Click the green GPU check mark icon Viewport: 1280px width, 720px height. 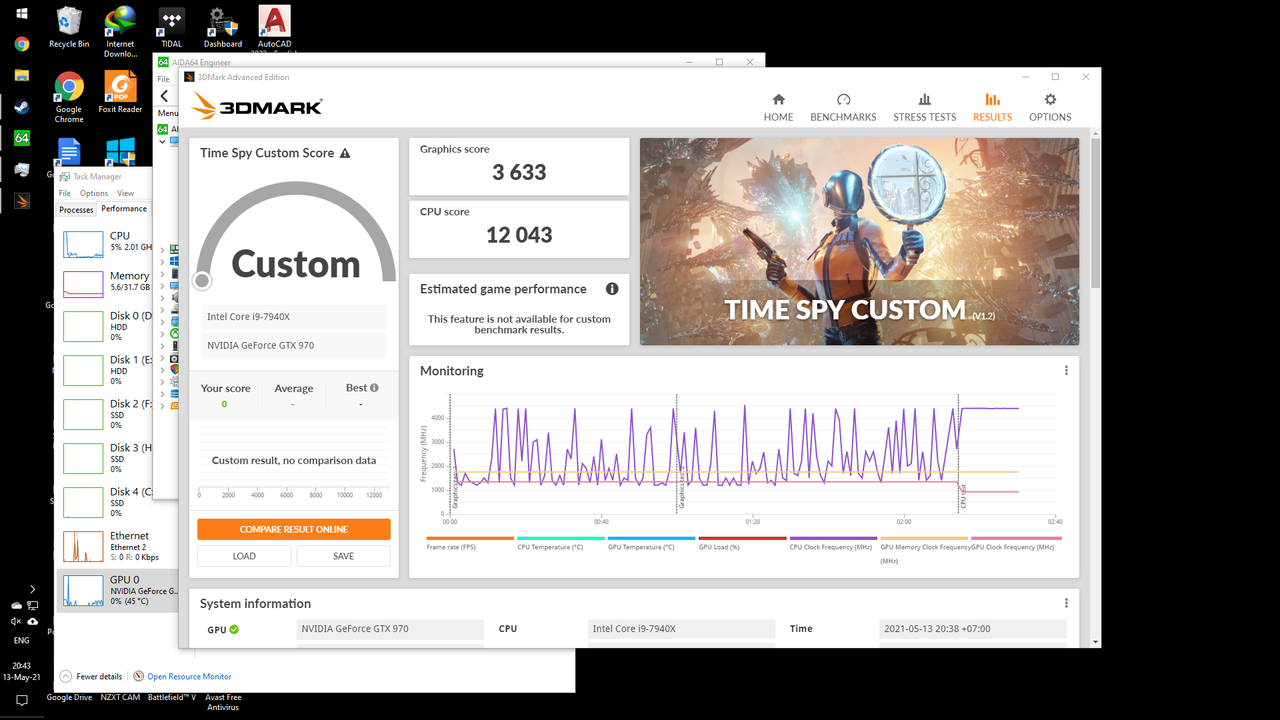pos(234,630)
